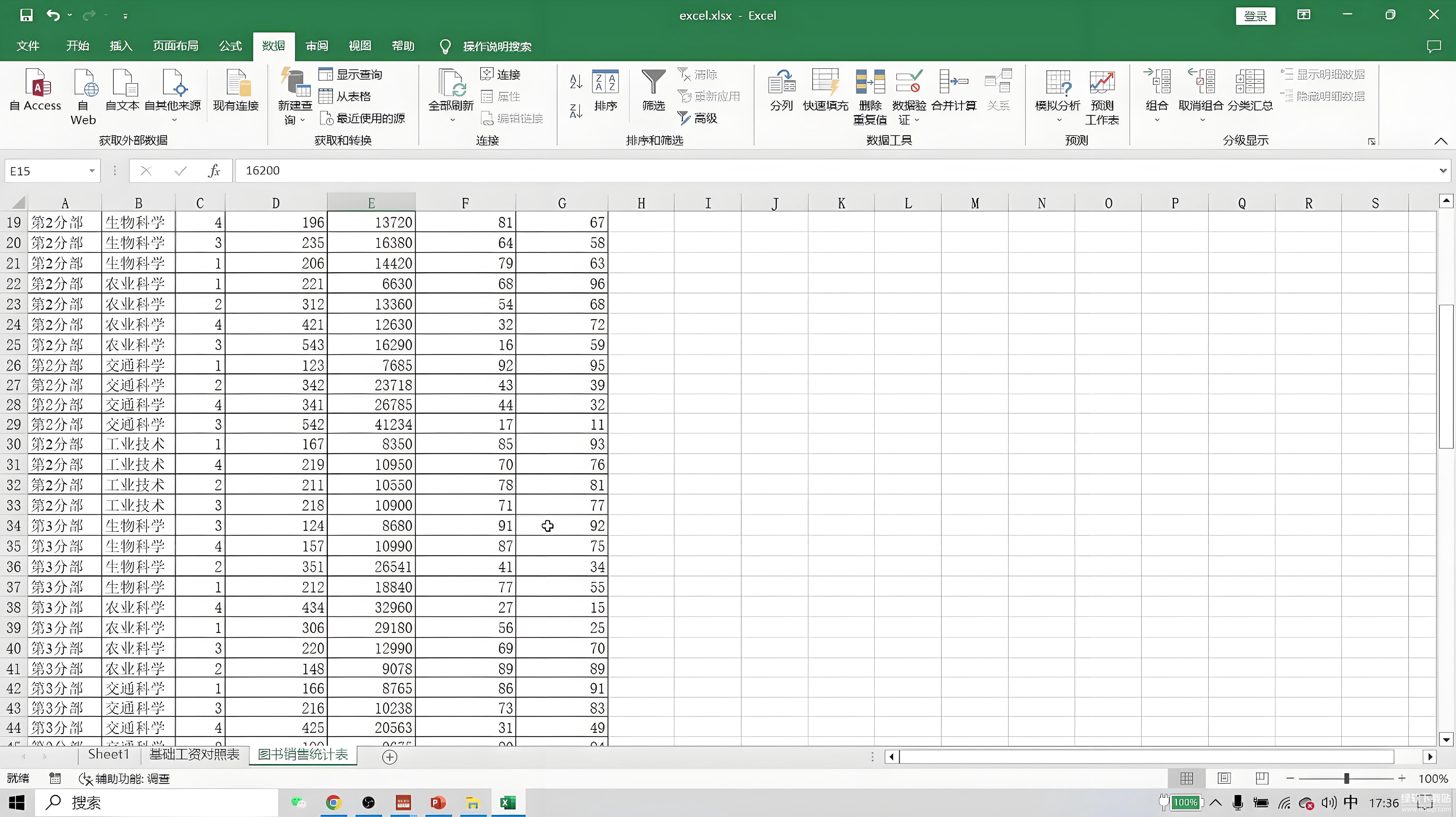Open Group (组合) dropdown
This screenshot has height=817, width=1456.
[x=1157, y=120]
